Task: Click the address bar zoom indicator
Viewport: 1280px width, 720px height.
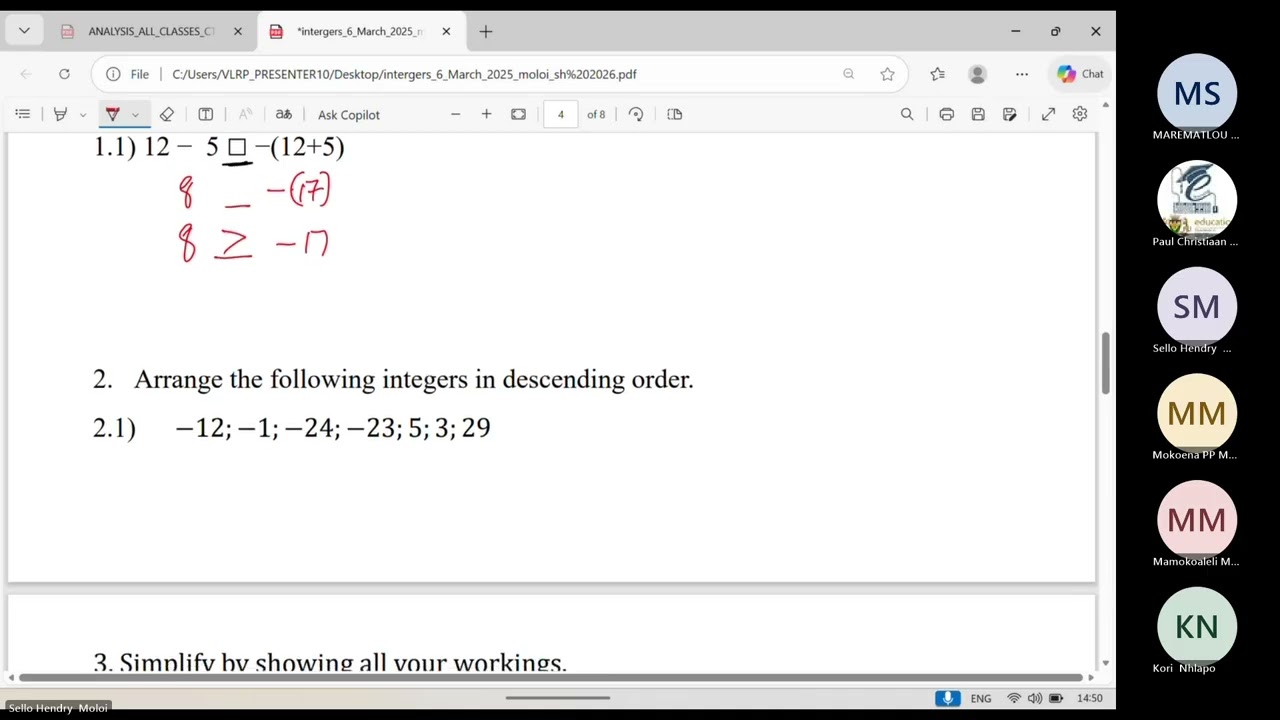Action: click(x=848, y=74)
